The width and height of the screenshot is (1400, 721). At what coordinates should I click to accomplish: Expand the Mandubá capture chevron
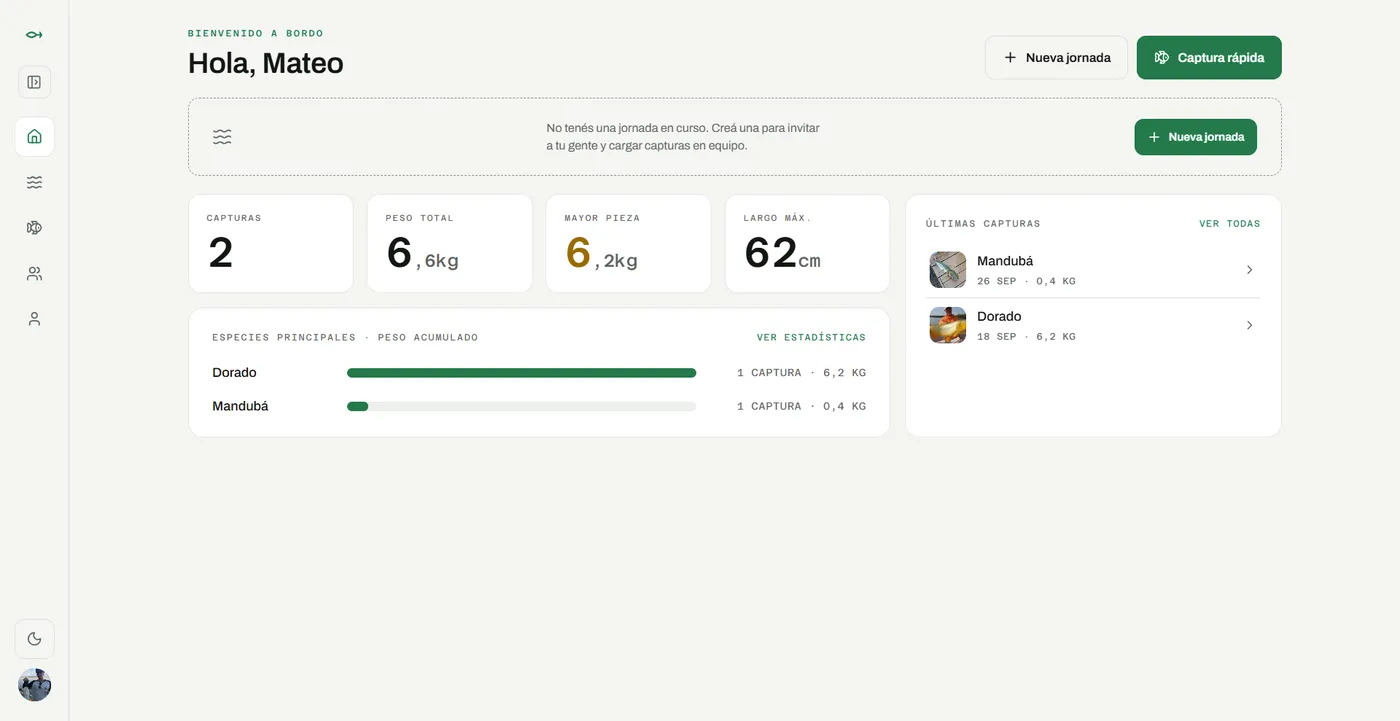pyautogui.click(x=1249, y=270)
